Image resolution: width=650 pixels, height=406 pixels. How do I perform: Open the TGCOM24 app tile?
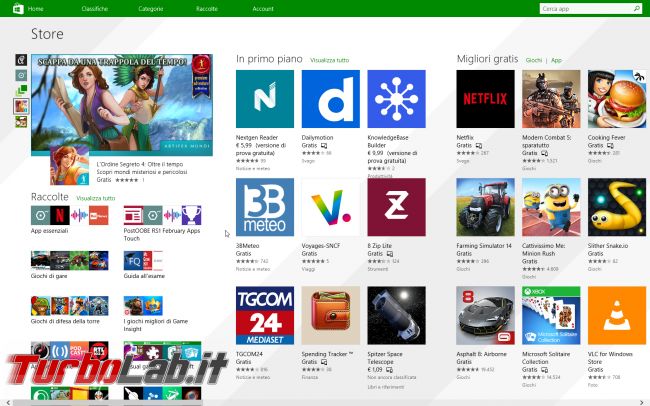(264, 315)
